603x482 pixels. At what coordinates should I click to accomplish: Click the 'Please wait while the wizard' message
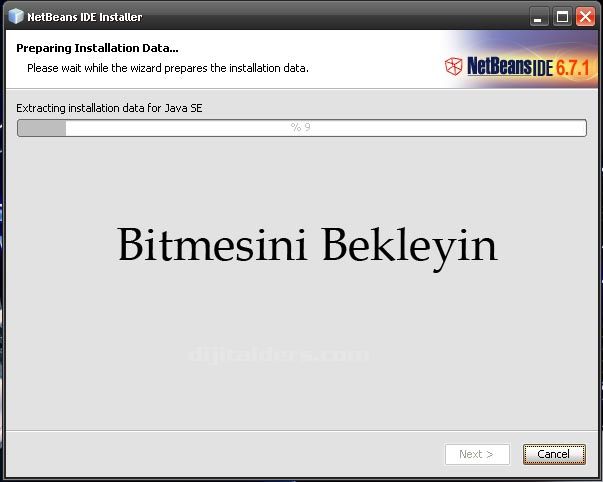pyautogui.click(x=168, y=68)
